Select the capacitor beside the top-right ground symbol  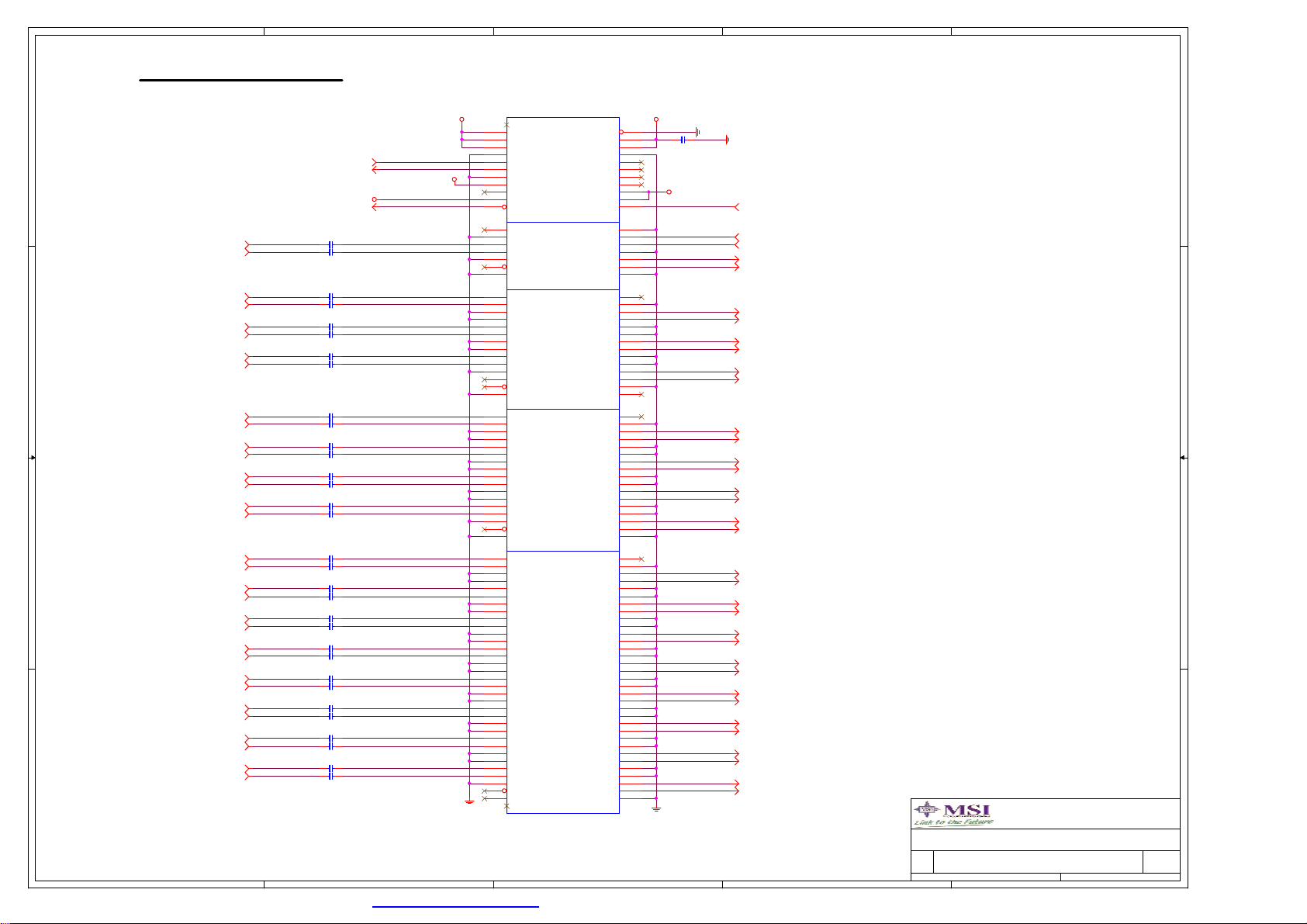683,140
